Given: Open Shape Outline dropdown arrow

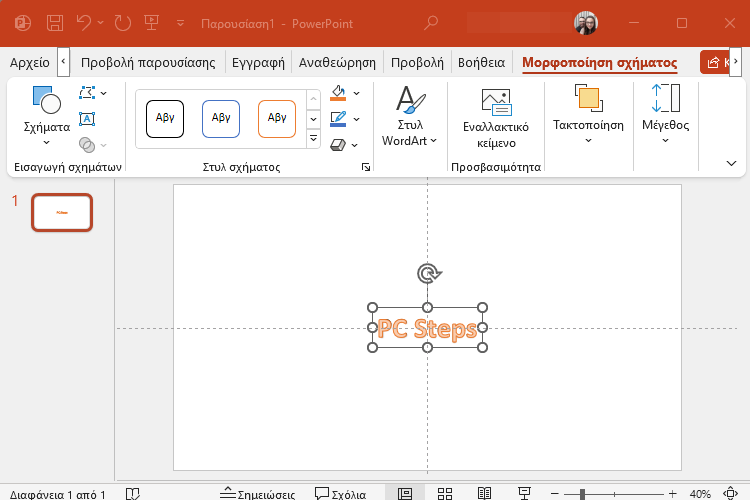Looking at the screenshot, I should point(356,119).
